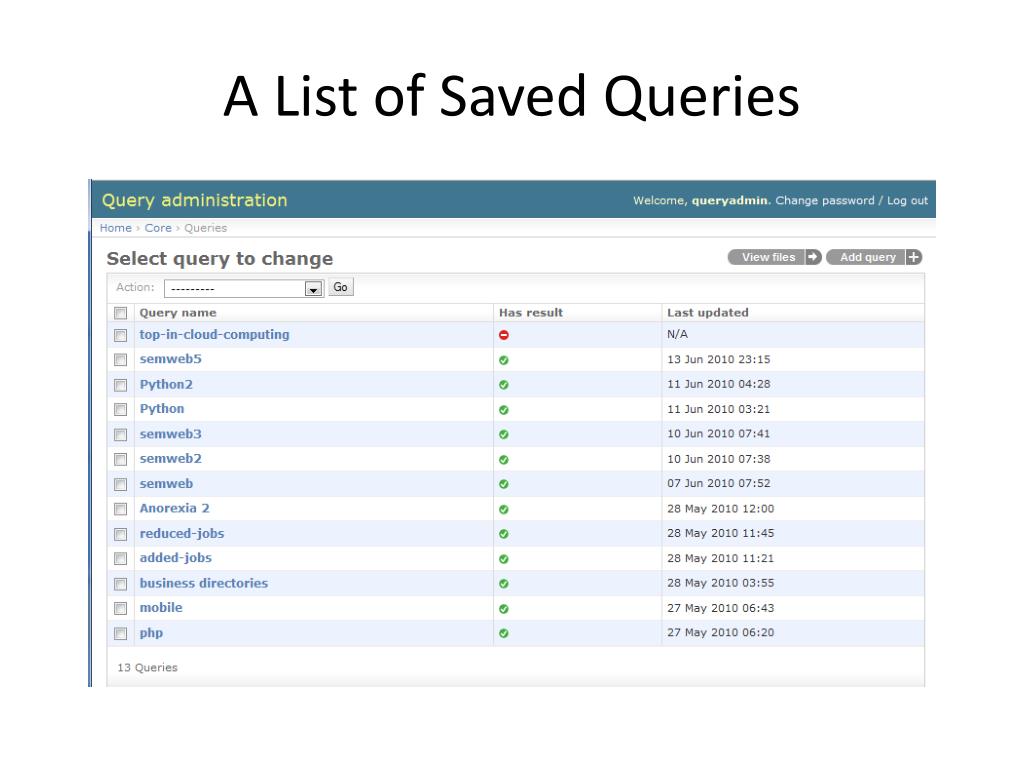Open the semweb2 query

click(170, 459)
